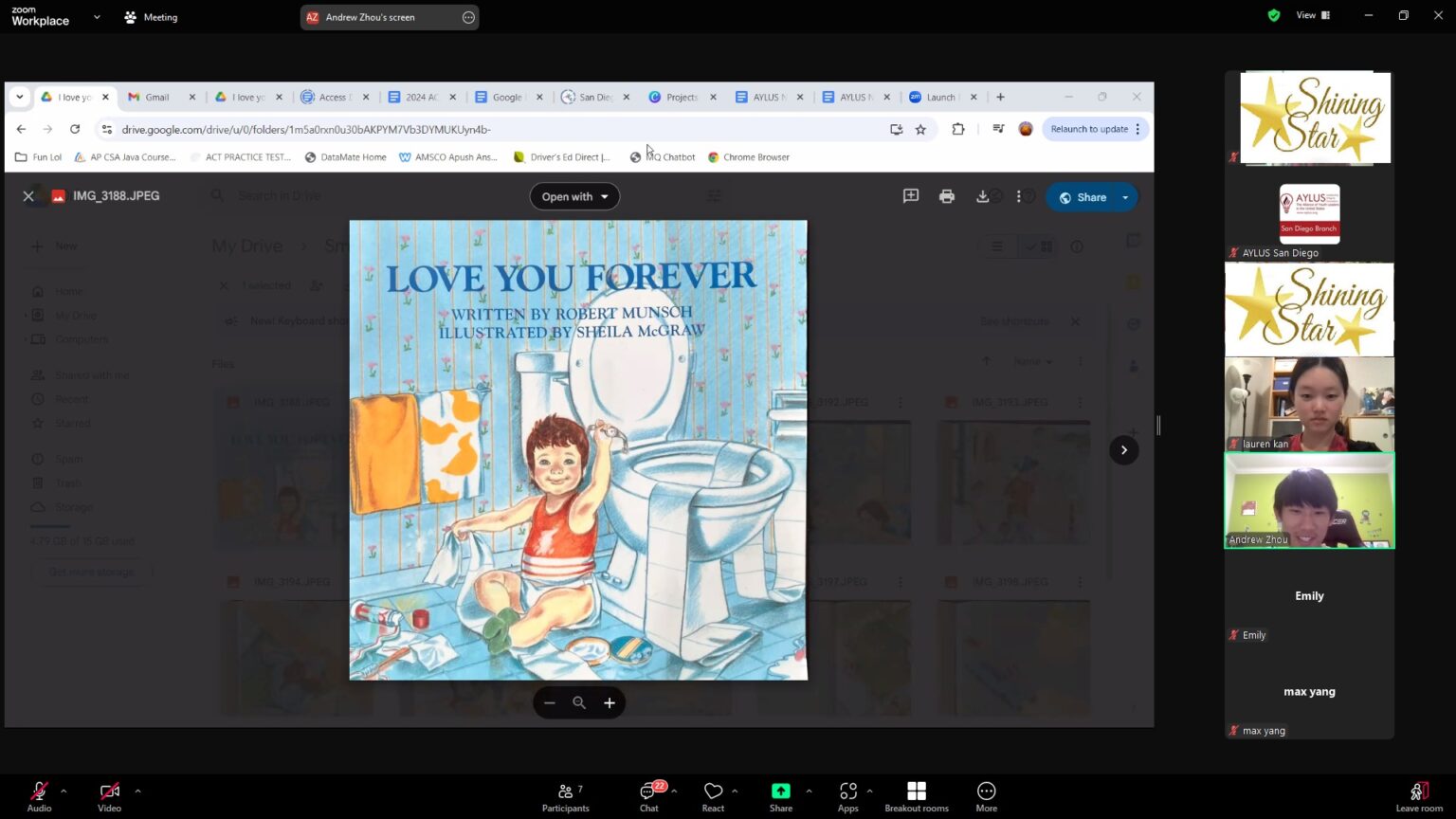The height and width of the screenshot is (819, 1456).
Task: Open Zoom encryption shield icon
Action: (1274, 15)
